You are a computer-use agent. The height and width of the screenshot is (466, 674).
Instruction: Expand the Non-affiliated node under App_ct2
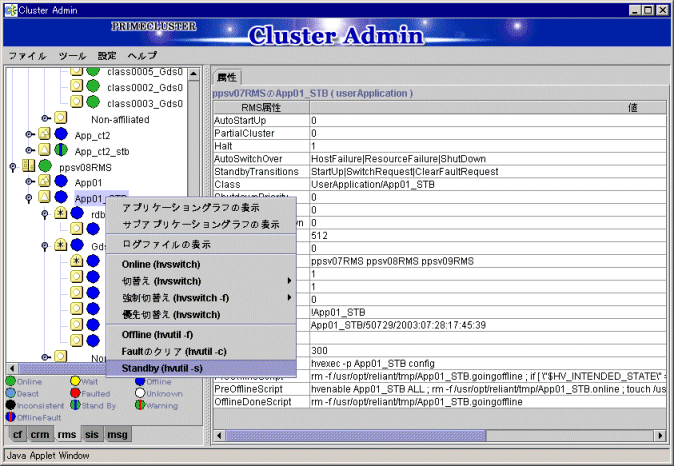(45, 118)
